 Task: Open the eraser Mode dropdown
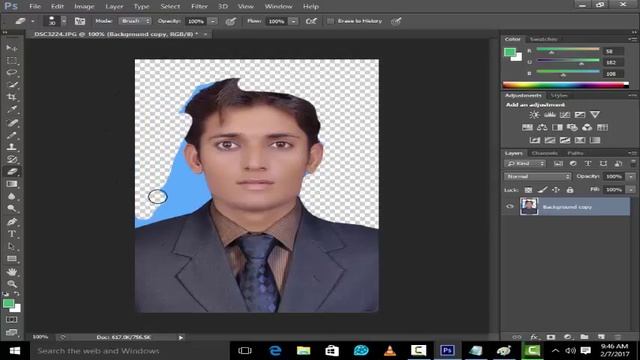coord(135,21)
